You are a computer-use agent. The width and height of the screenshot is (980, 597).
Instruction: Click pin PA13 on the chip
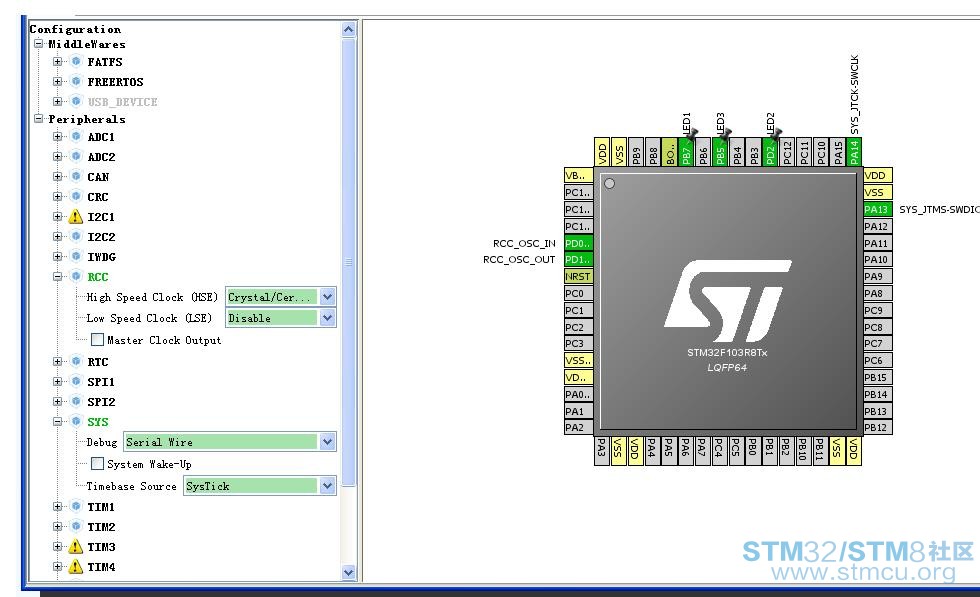point(878,209)
